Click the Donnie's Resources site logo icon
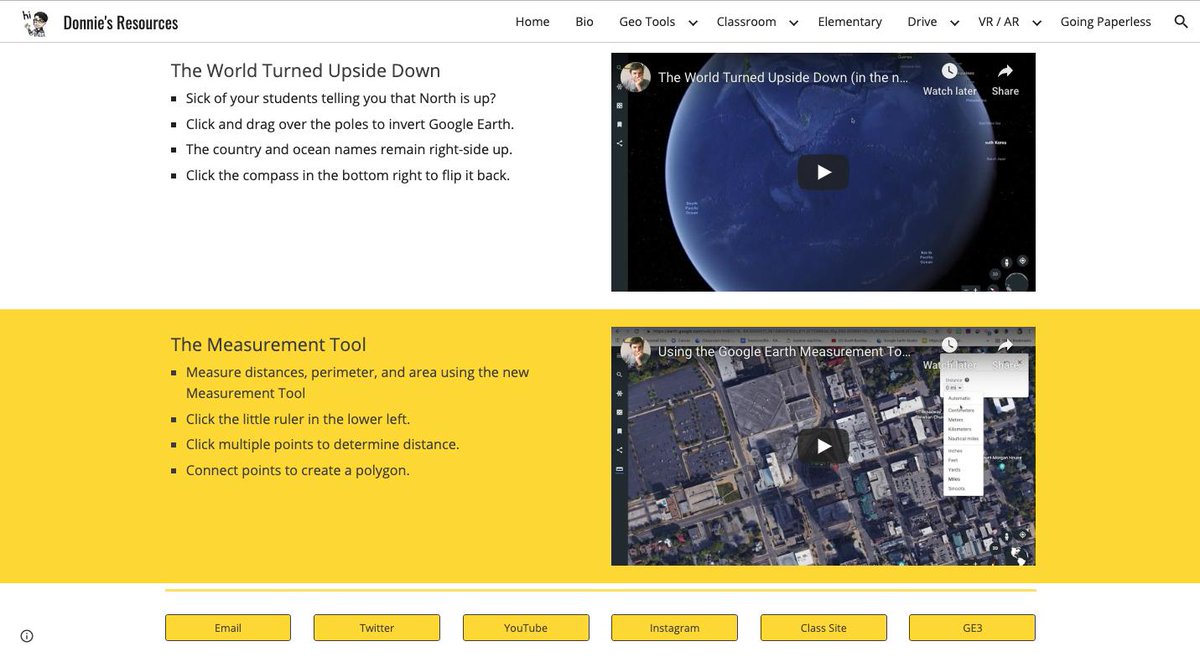The width and height of the screenshot is (1200, 662). [x=36, y=22]
